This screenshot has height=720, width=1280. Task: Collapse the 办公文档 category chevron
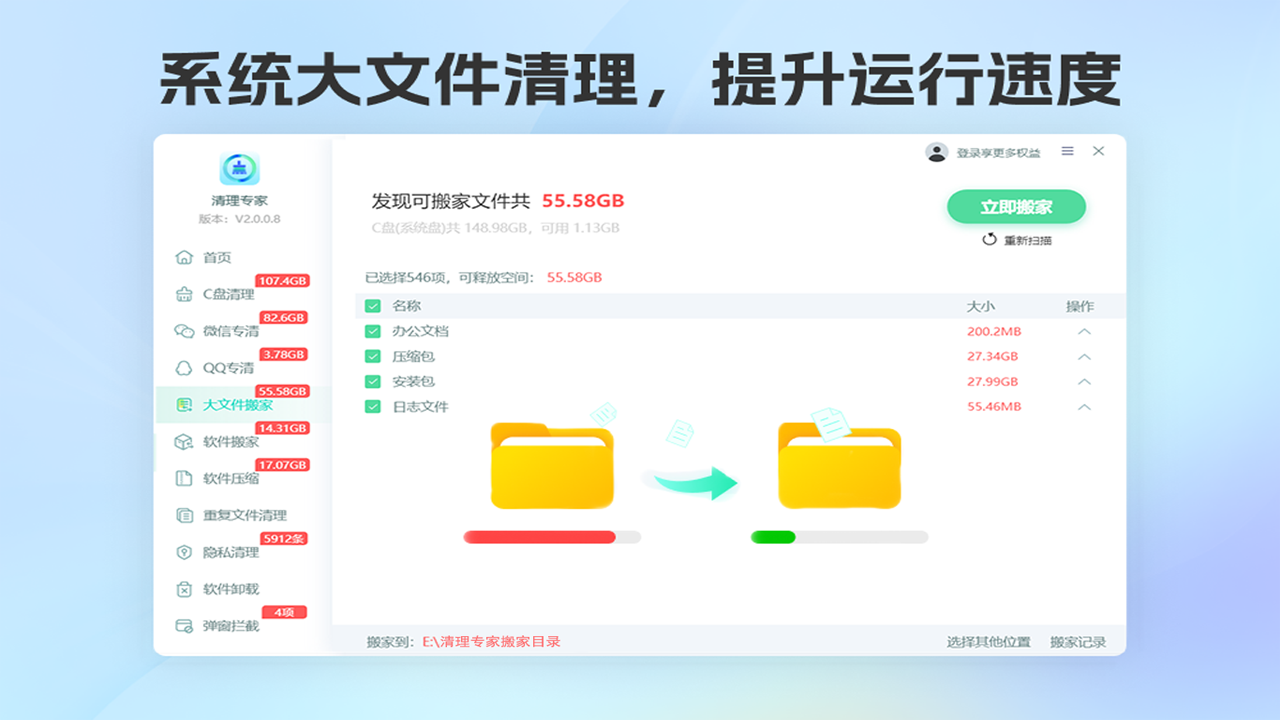(1084, 330)
